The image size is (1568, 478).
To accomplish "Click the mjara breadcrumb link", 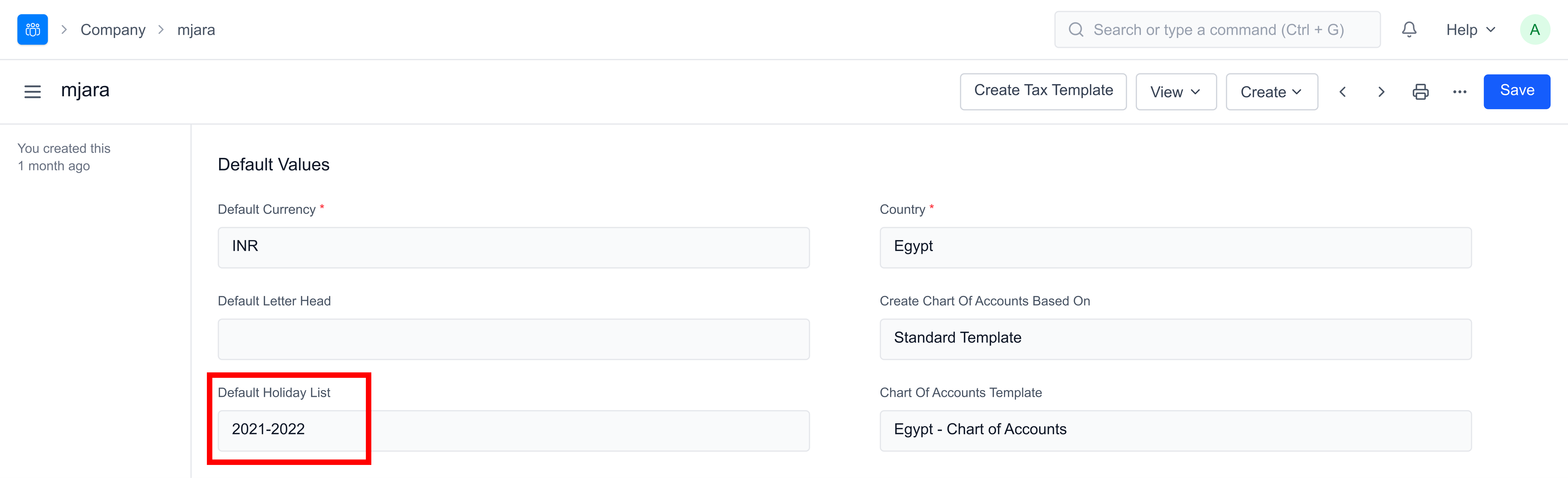I will [196, 30].
